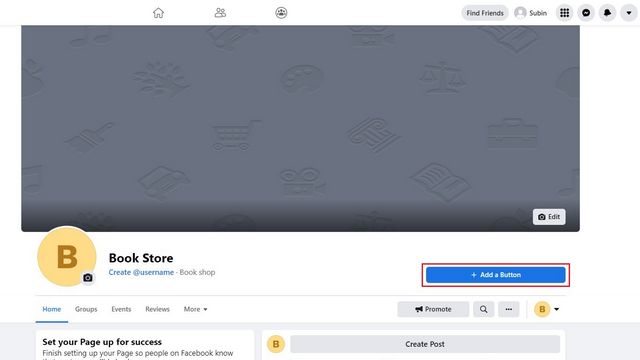Screen dimensions: 640x360
Task: Search the Page using the magnifier icon
Action: coord(484,309)
